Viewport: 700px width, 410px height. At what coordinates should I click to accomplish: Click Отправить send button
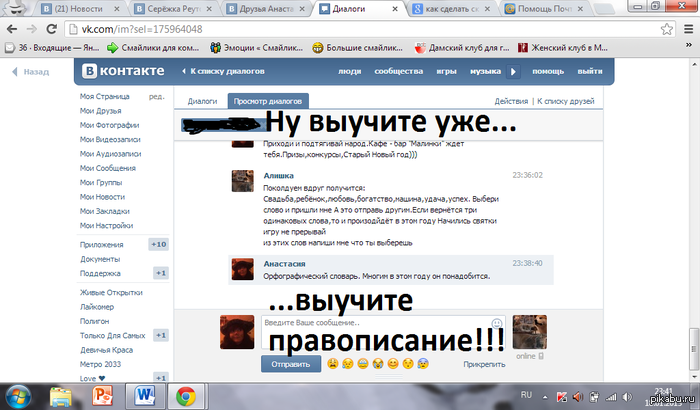[291, 364]
